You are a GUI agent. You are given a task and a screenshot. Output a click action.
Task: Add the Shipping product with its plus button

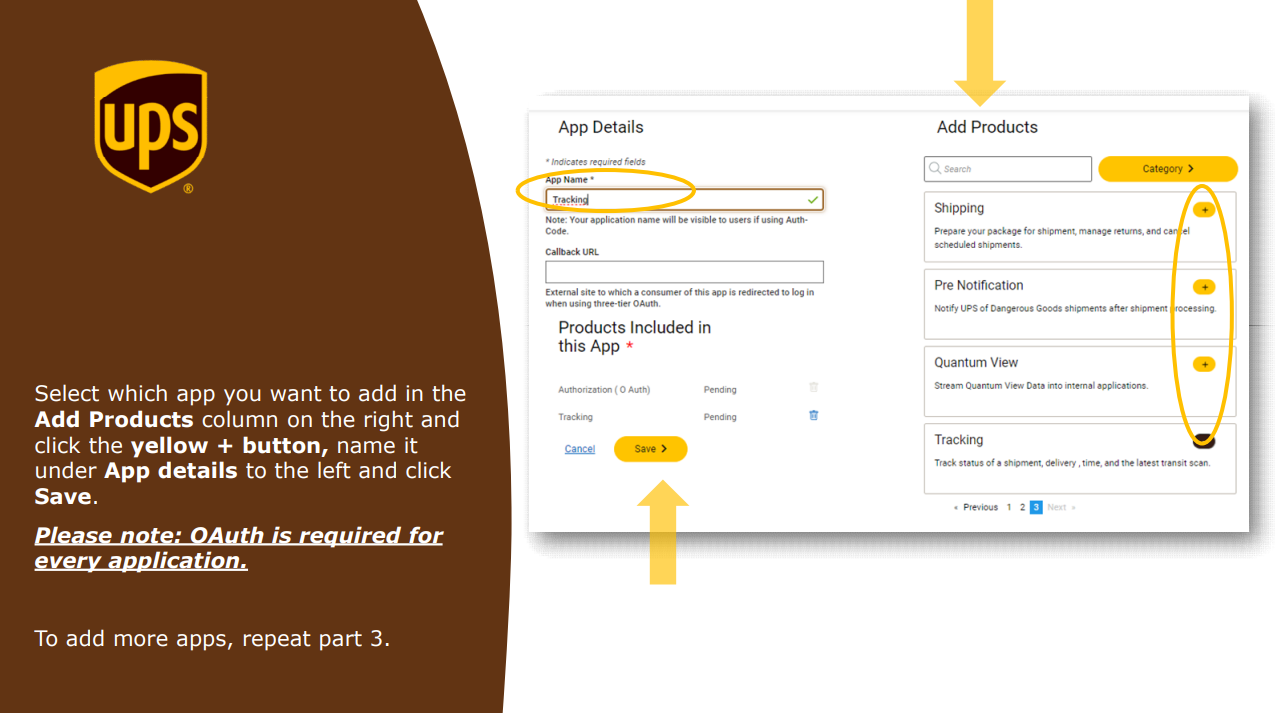tap(1204, 210)
